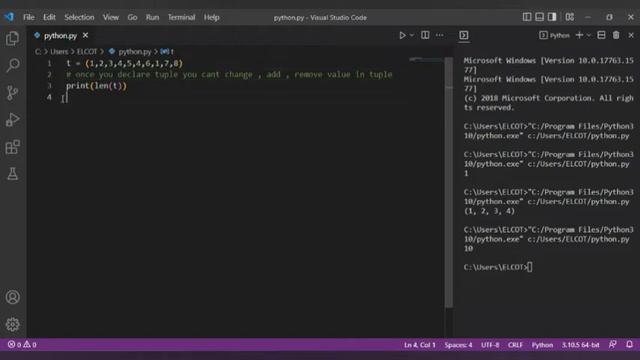Open the View menu
Screen dimensions: 640x360
click(x=111, y=17)
